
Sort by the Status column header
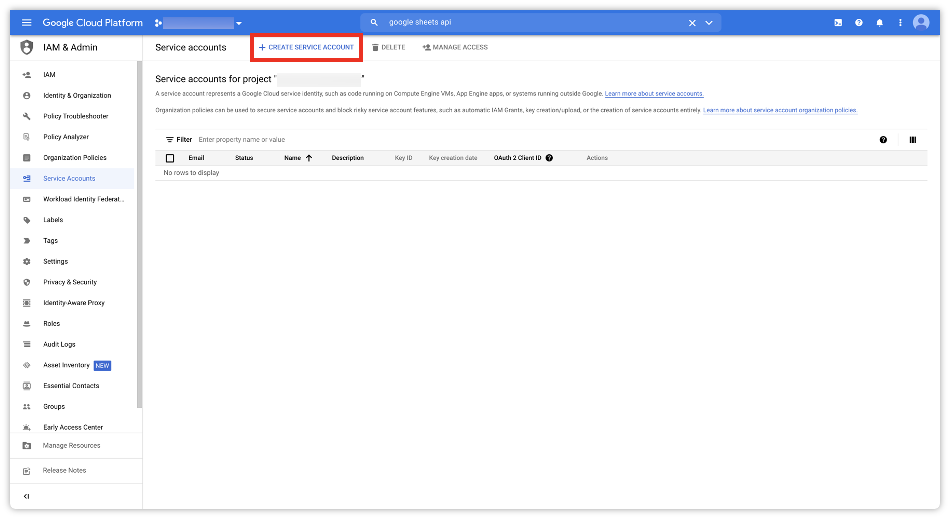click(244, 158)
